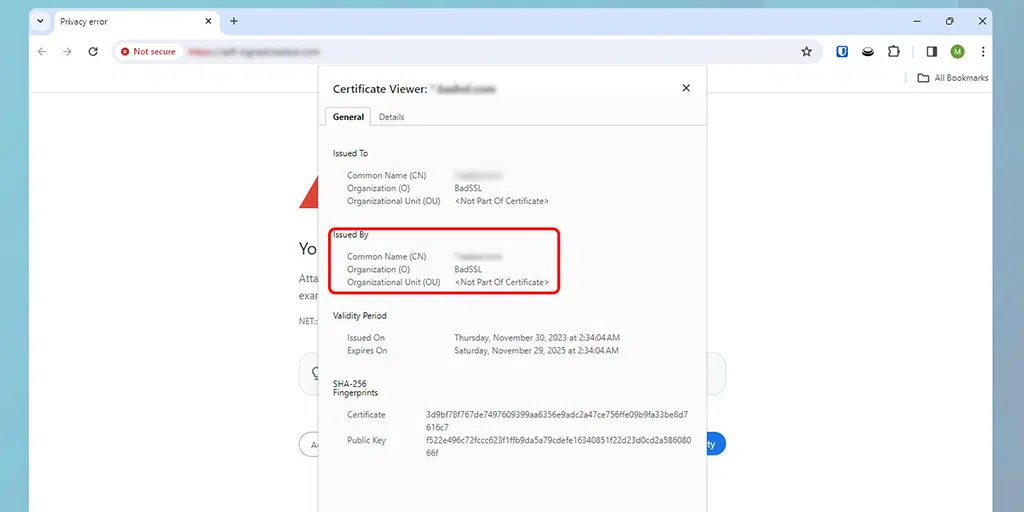
Task: Reload the current page
Action: point(93,52)
